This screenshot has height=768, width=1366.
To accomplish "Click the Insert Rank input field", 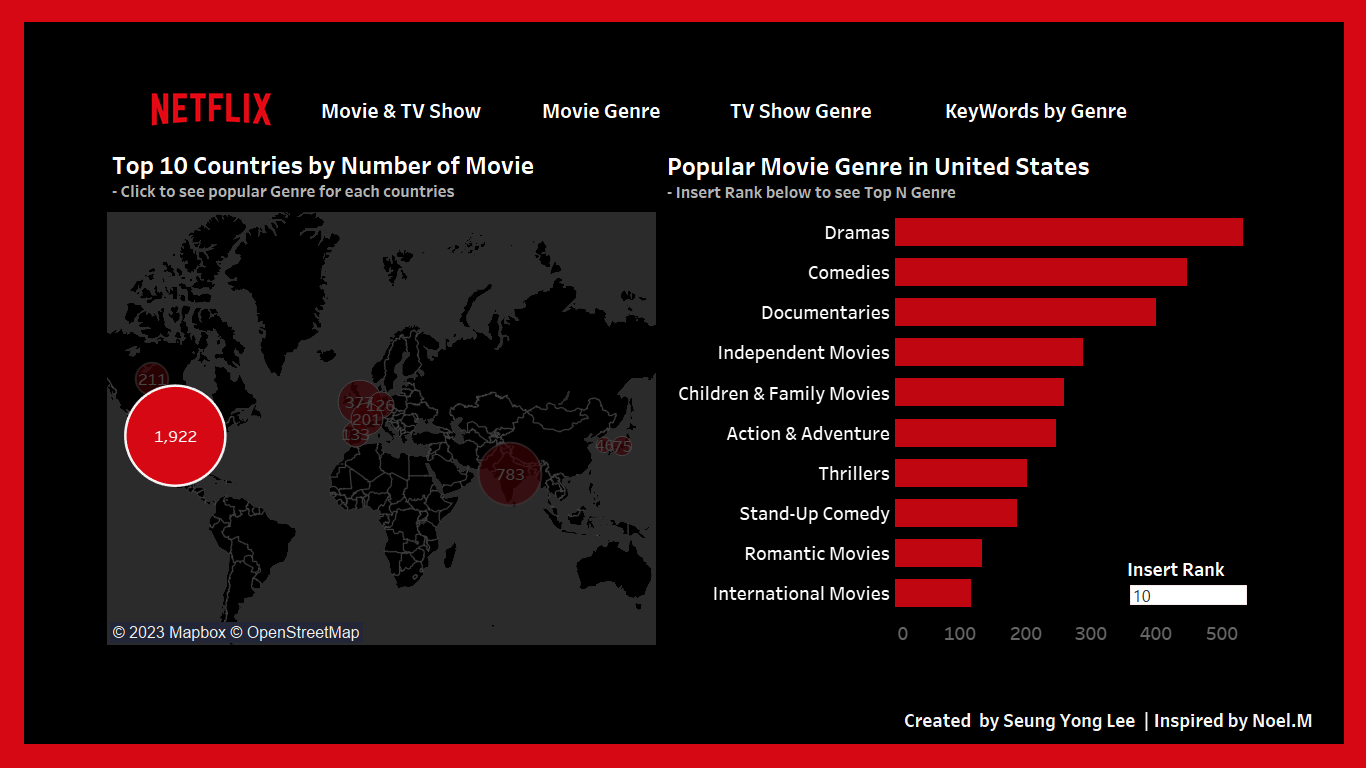I will 1188,596.
